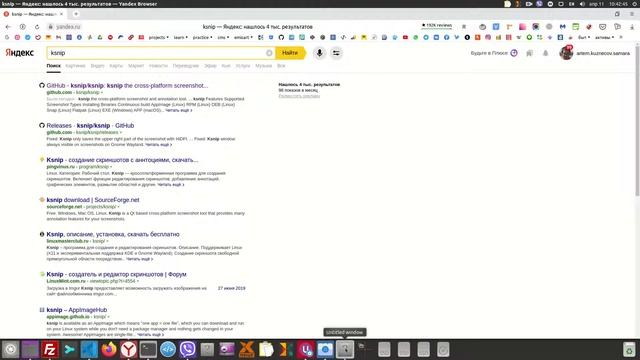The height and width of the screenshot is (360, 640).
Task: Reload the page with the refresh icon
Action: [37, 27]
